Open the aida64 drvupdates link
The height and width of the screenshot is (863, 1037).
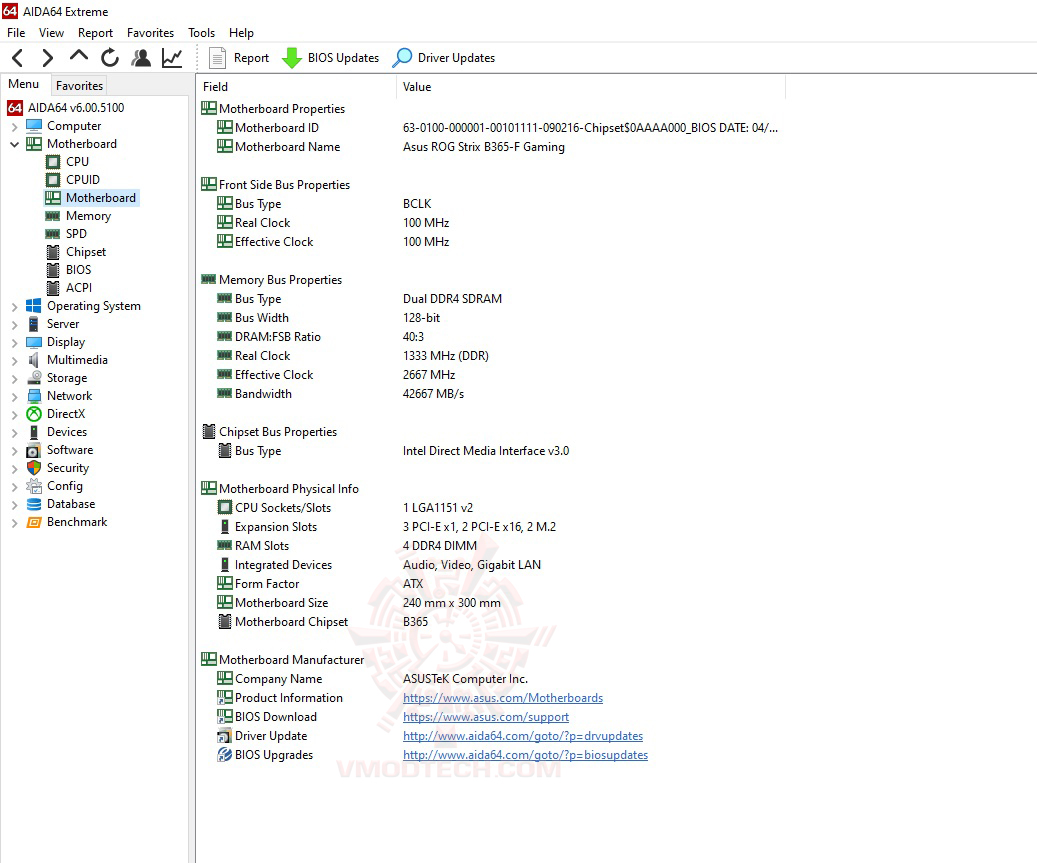pos(522,736)
